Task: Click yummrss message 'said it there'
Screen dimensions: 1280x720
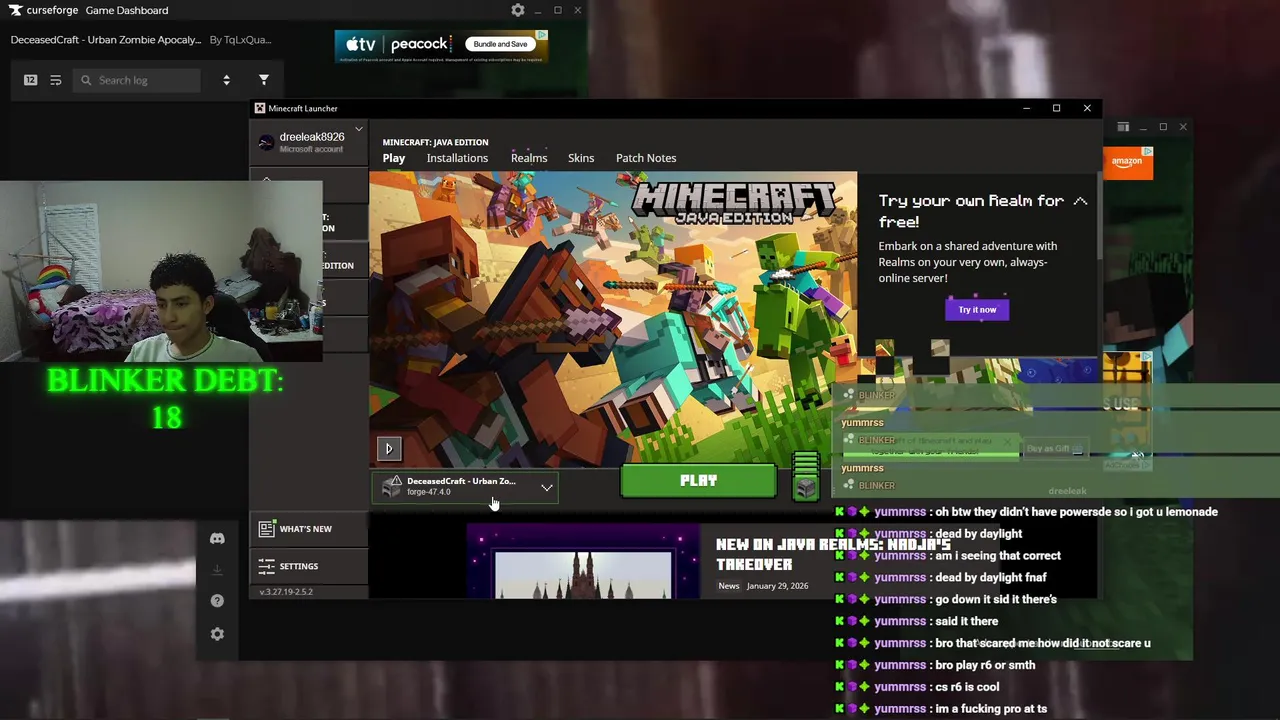Action: coord(966,621)
